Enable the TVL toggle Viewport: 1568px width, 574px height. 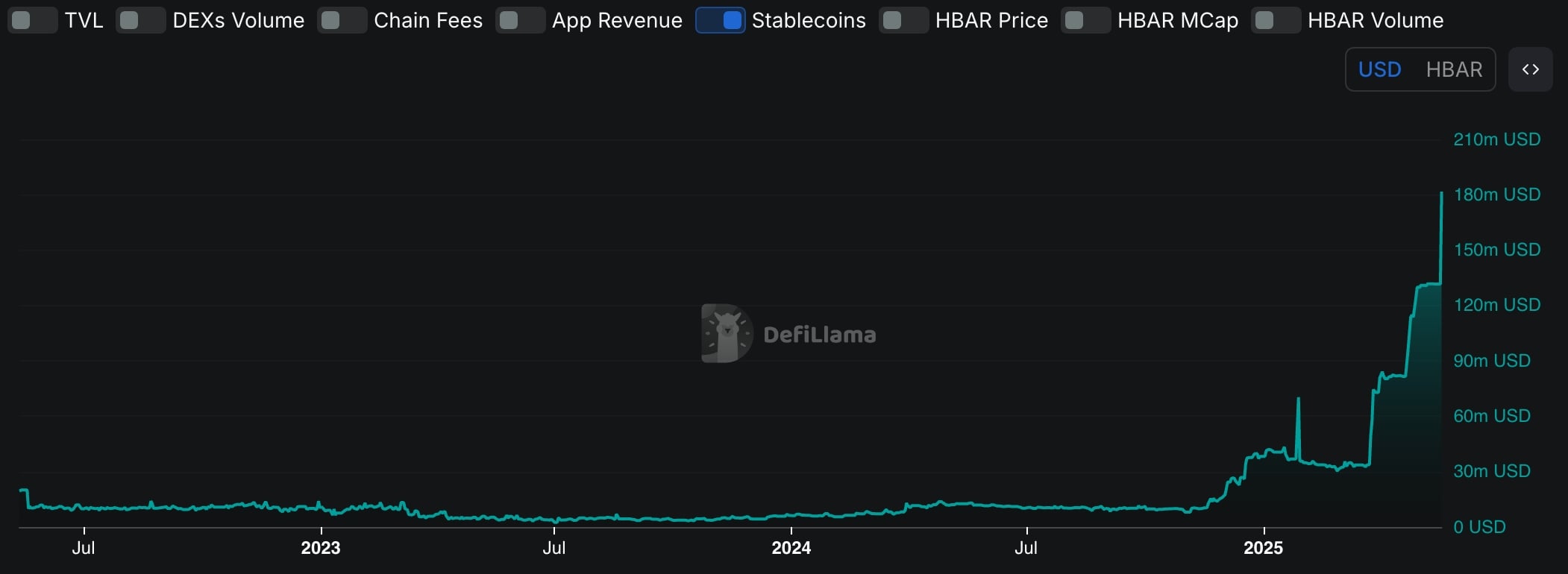coord(32,20)
